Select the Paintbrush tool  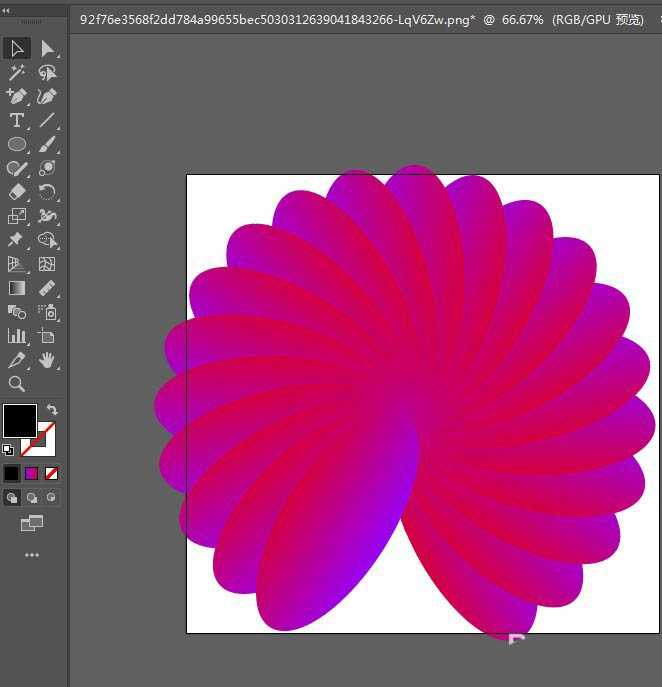[x=47, y=144]
